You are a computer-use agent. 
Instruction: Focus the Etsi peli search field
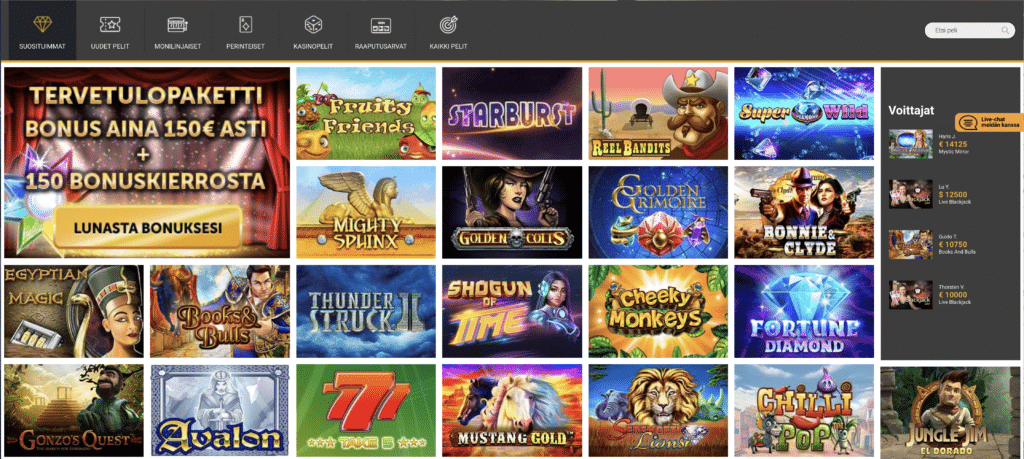(x=969, y=30)
